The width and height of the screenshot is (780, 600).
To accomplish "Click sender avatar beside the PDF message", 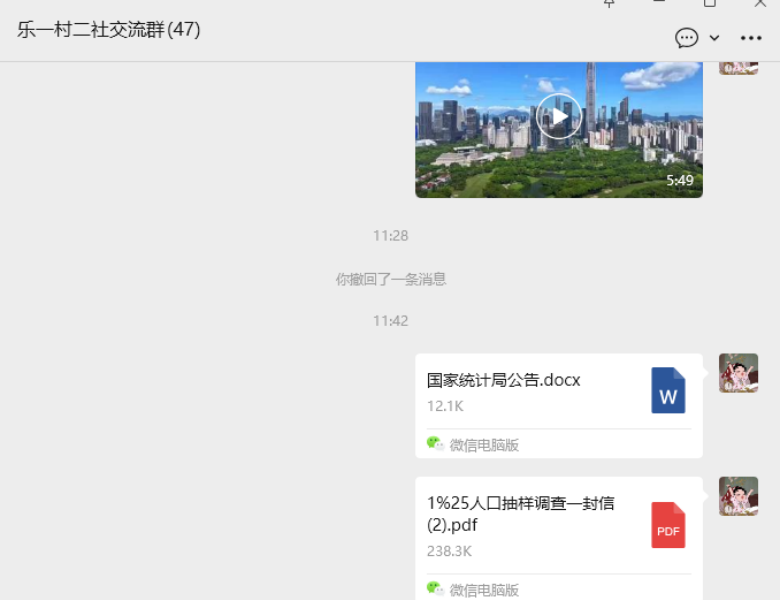I will 738,496.
